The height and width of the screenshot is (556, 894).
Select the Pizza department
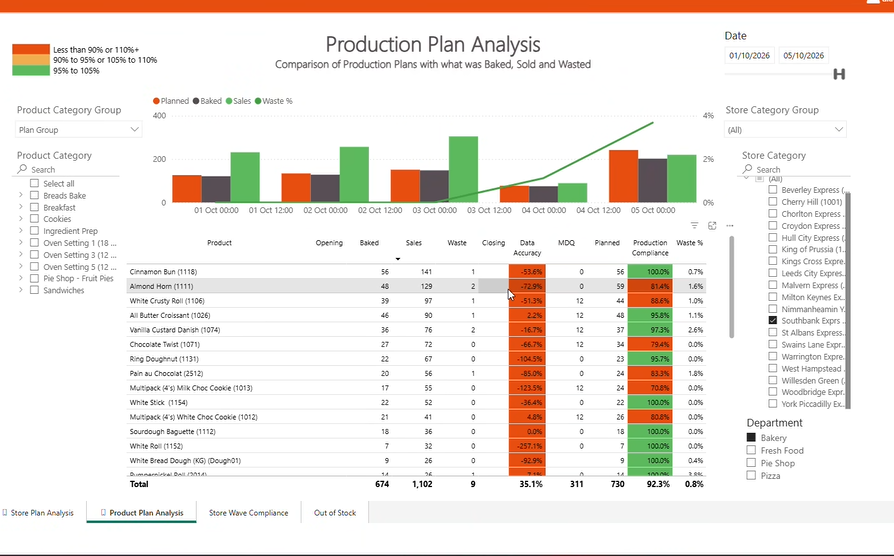751,475
